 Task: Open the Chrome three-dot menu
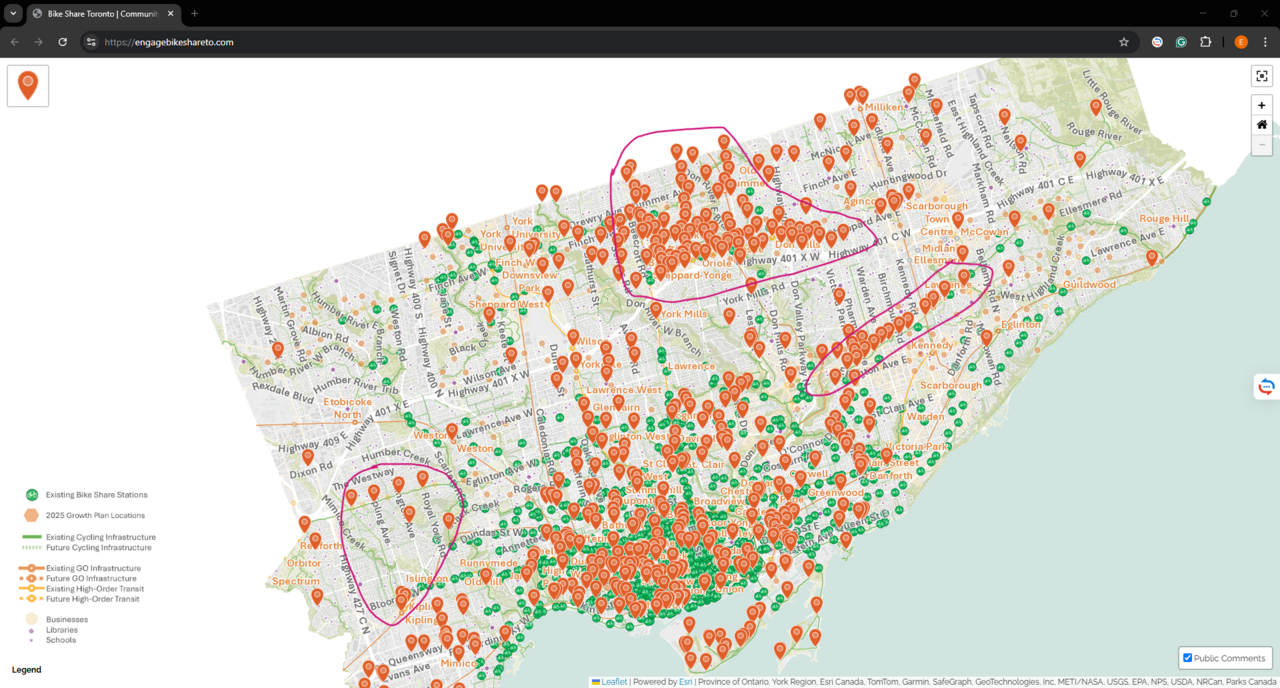1265,42
